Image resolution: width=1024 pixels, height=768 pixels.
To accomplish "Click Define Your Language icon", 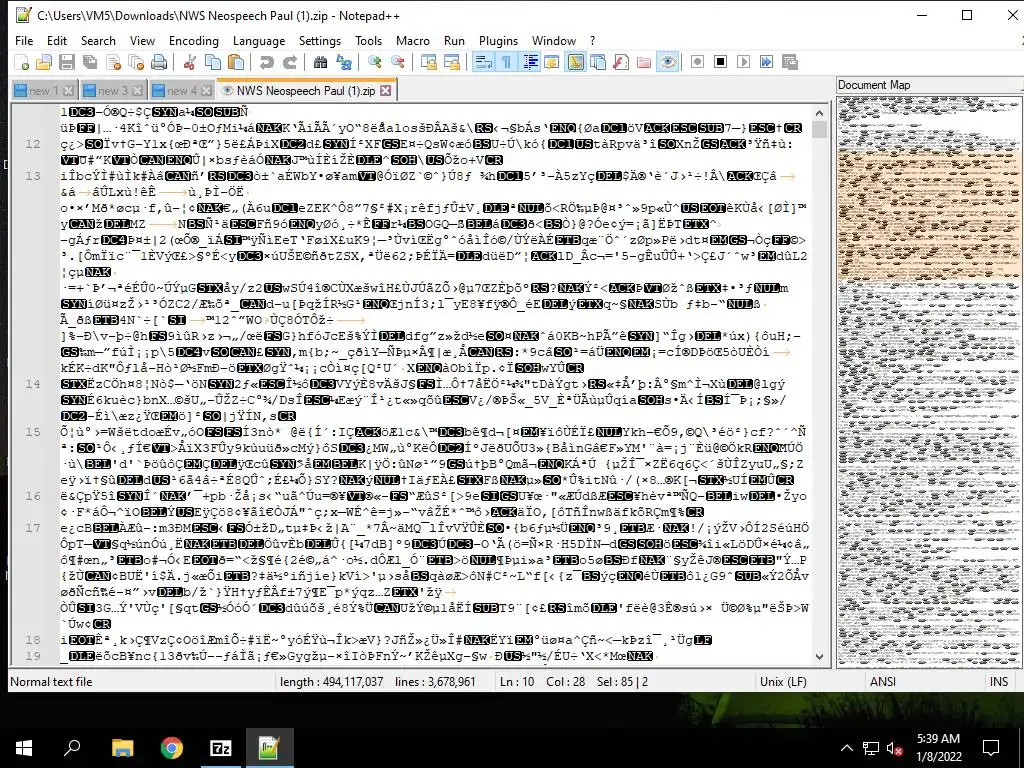I will click(x=552, y=62).
